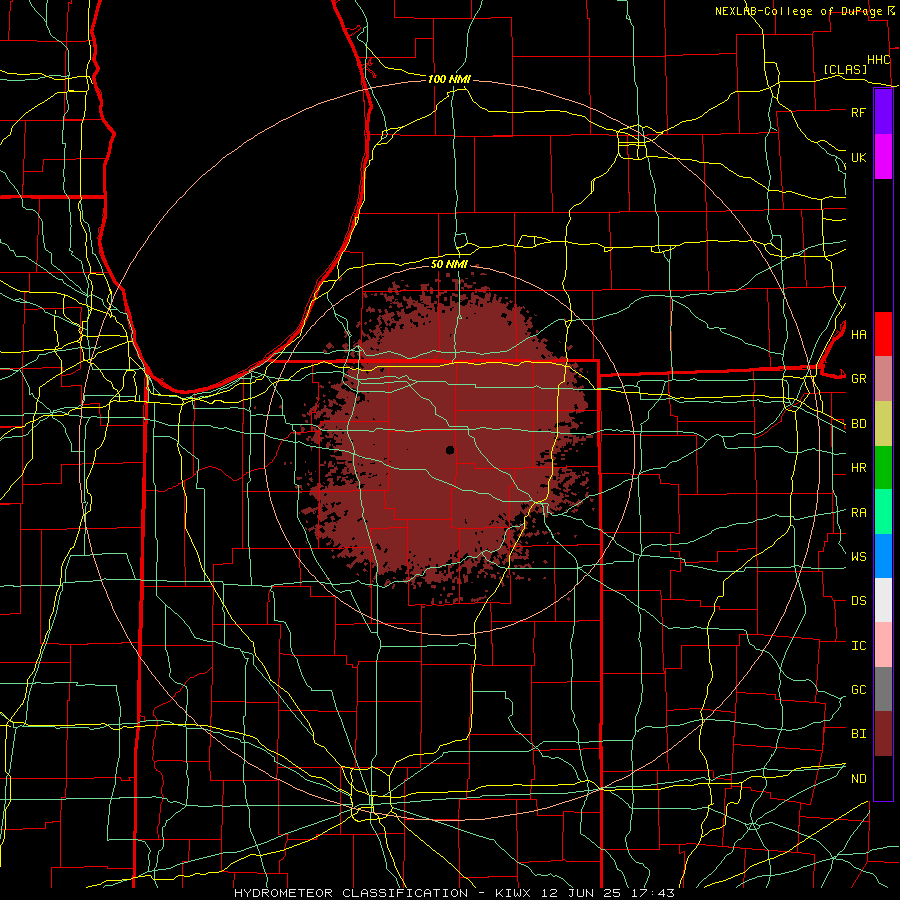The image size is (900, 900).
Task: Click the GC legend label
Action: tap(858, 690)
